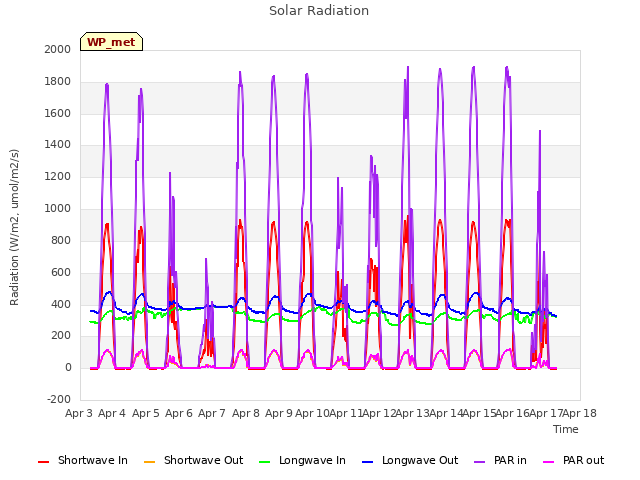
Task: Click the Apr 3 x-axis tick label
Action: pyautogui.click(x=79, y=413)
